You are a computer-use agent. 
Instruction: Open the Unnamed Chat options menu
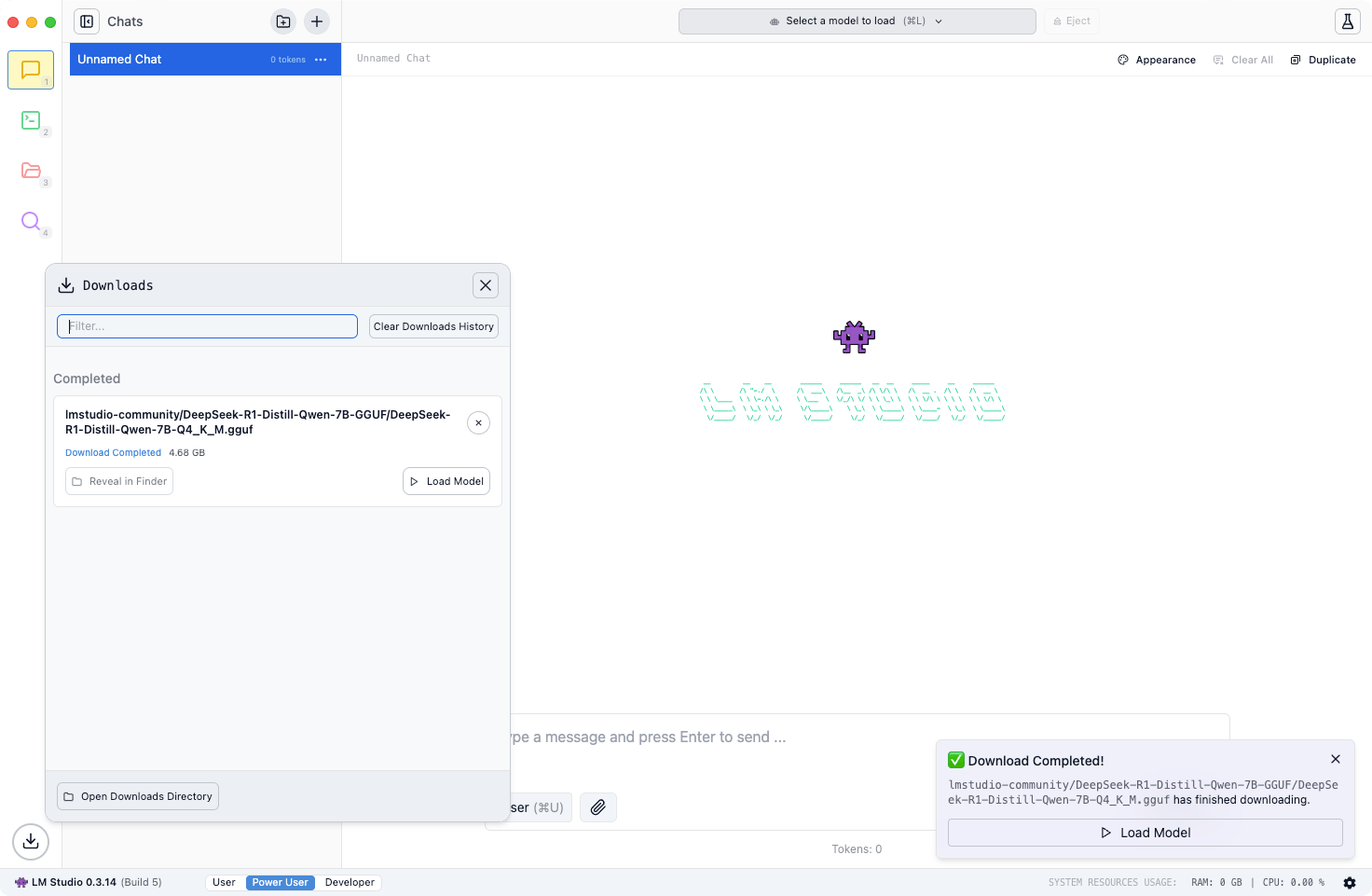point(321,60)
